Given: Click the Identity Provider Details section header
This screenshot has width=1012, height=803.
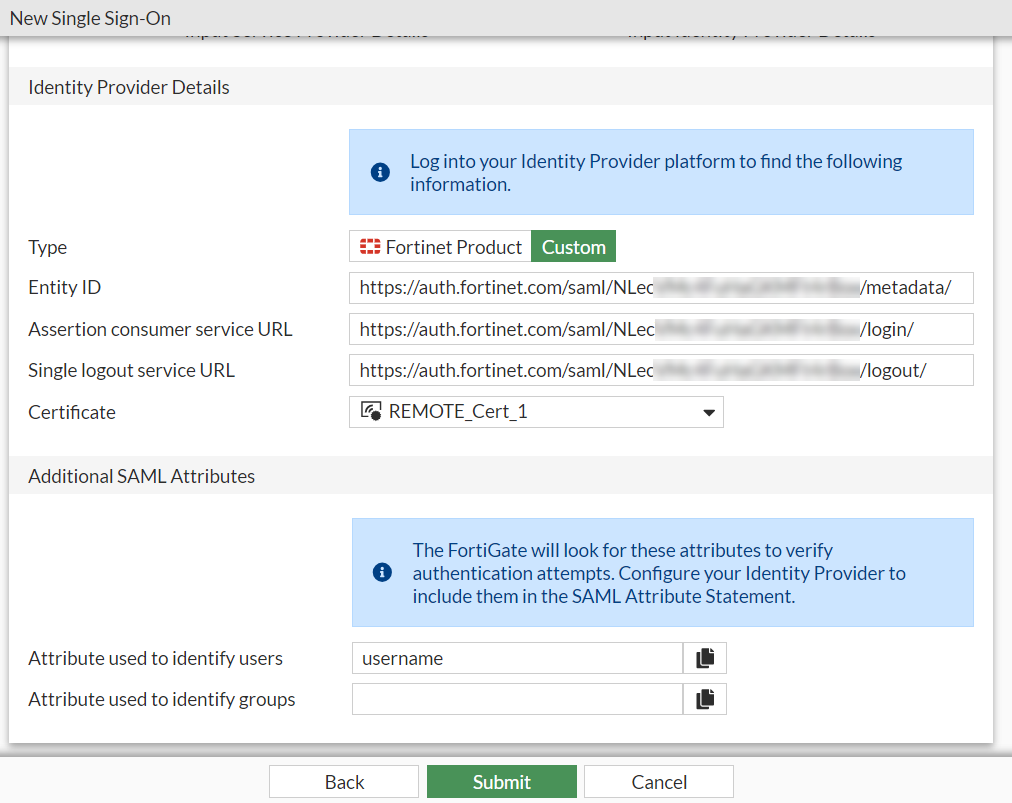Looking at the screenshot, I should pyautogui.click(x=128, y=87).
